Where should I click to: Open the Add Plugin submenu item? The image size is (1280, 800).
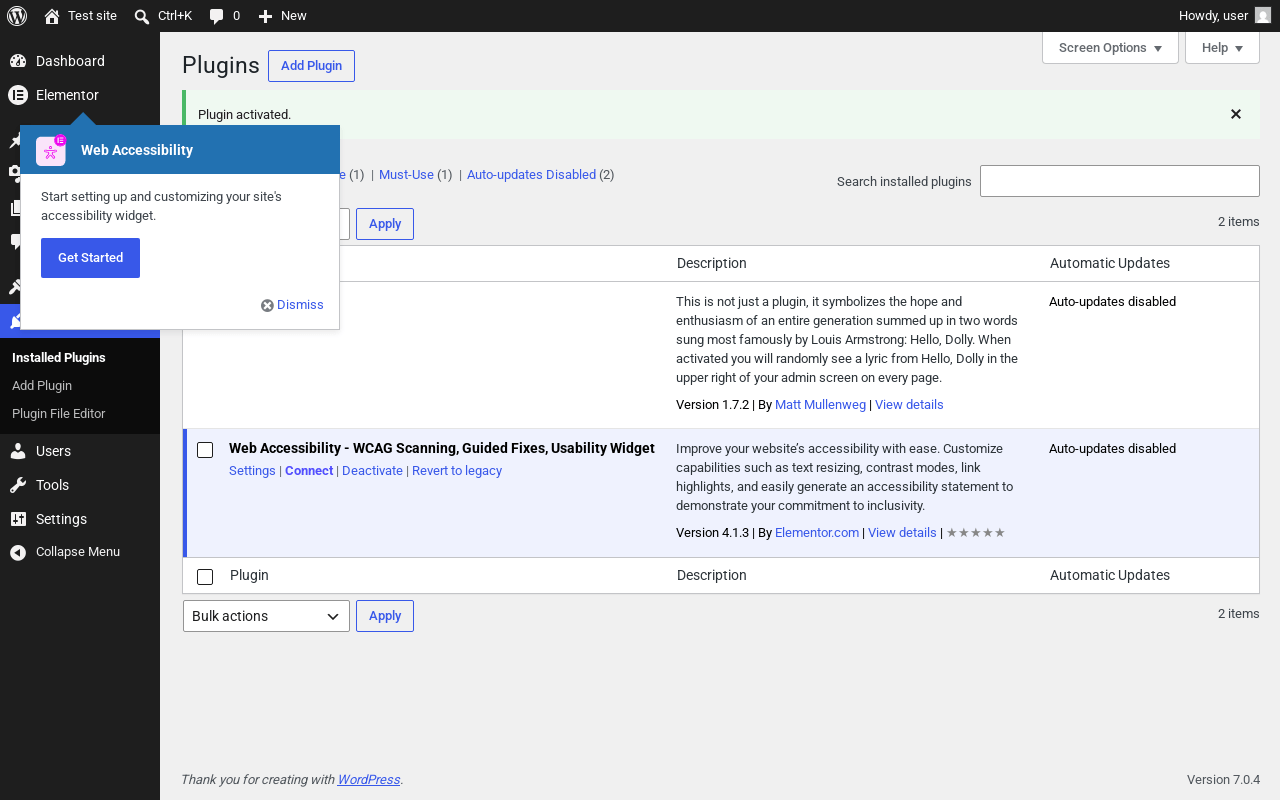tap(42, 385)
